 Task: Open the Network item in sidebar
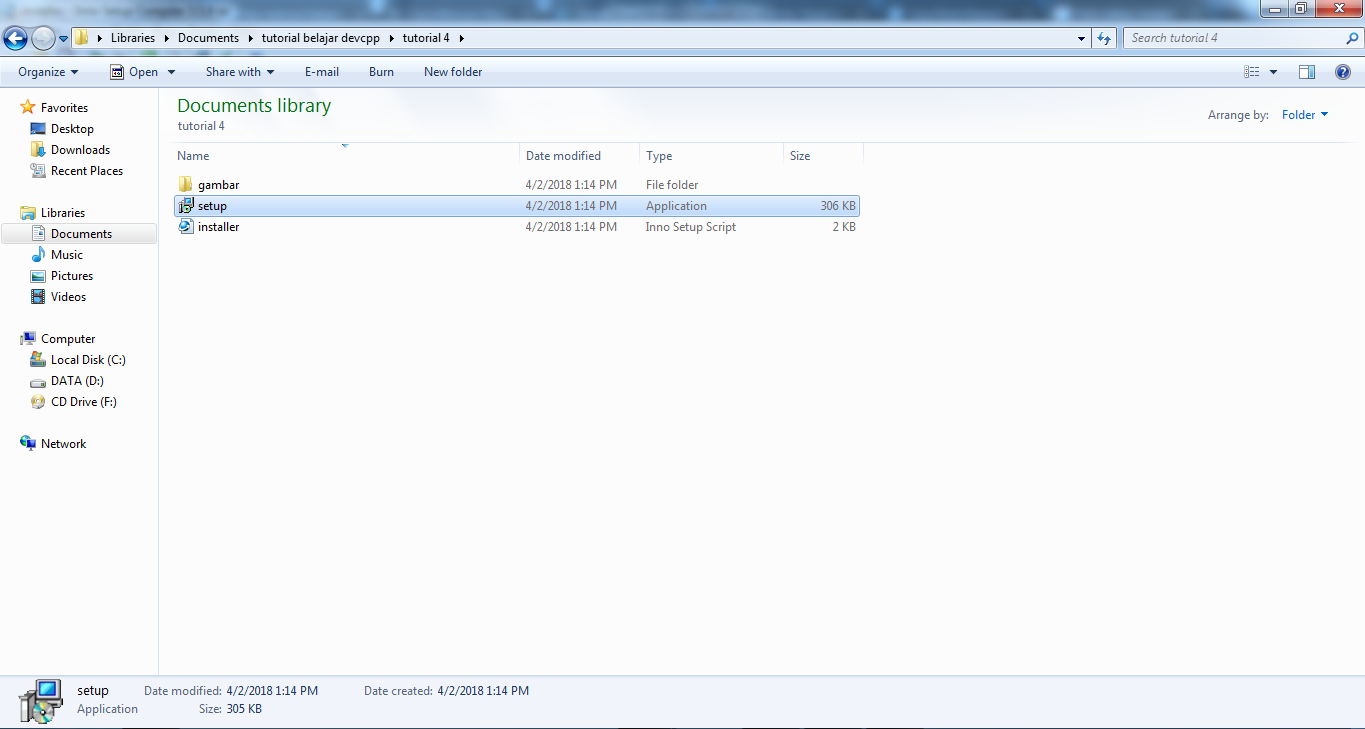click(x=64, y=443)
